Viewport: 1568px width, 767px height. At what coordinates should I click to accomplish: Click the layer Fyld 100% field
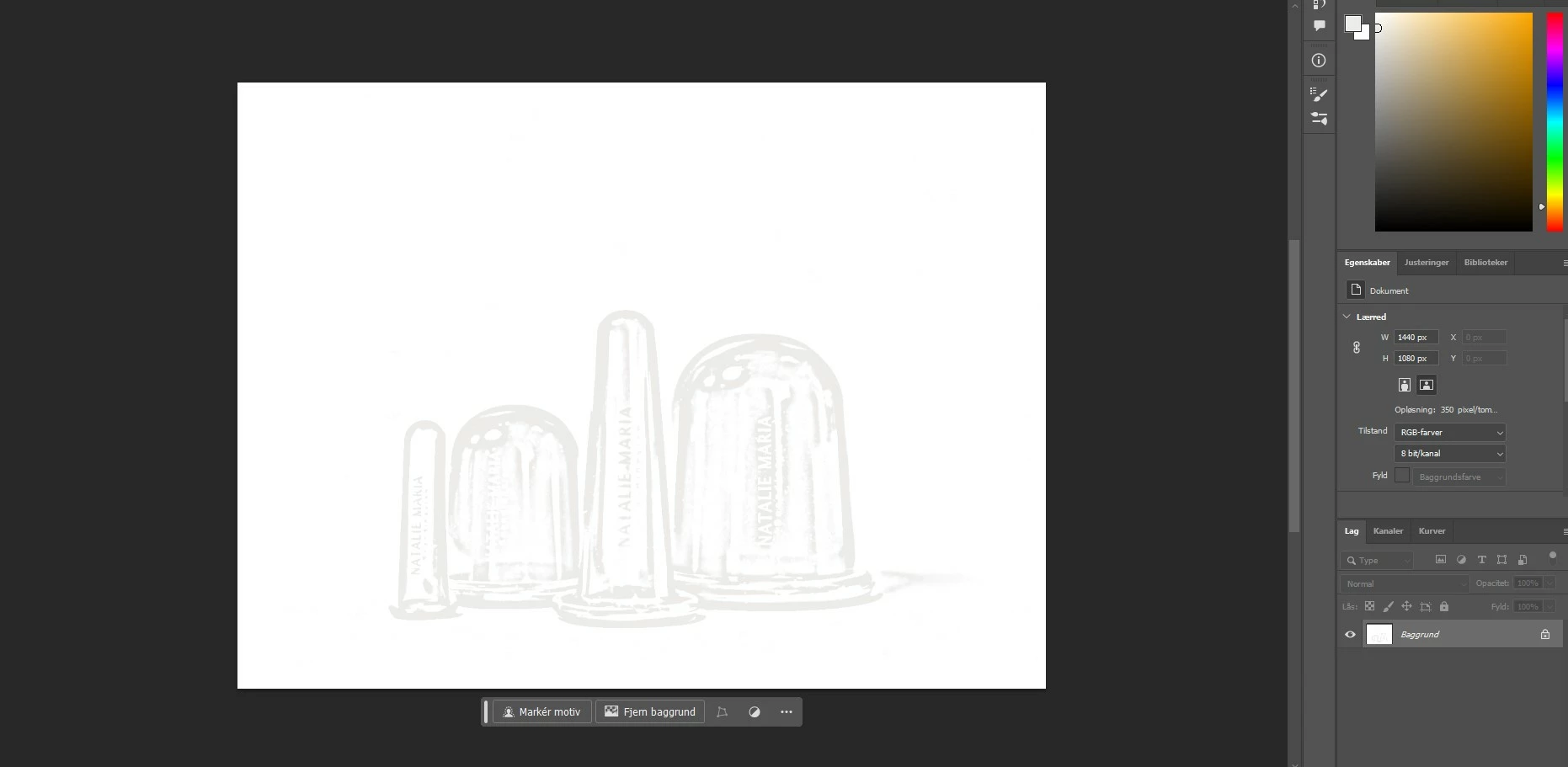pyautogui.click(x=1528, y=606)
